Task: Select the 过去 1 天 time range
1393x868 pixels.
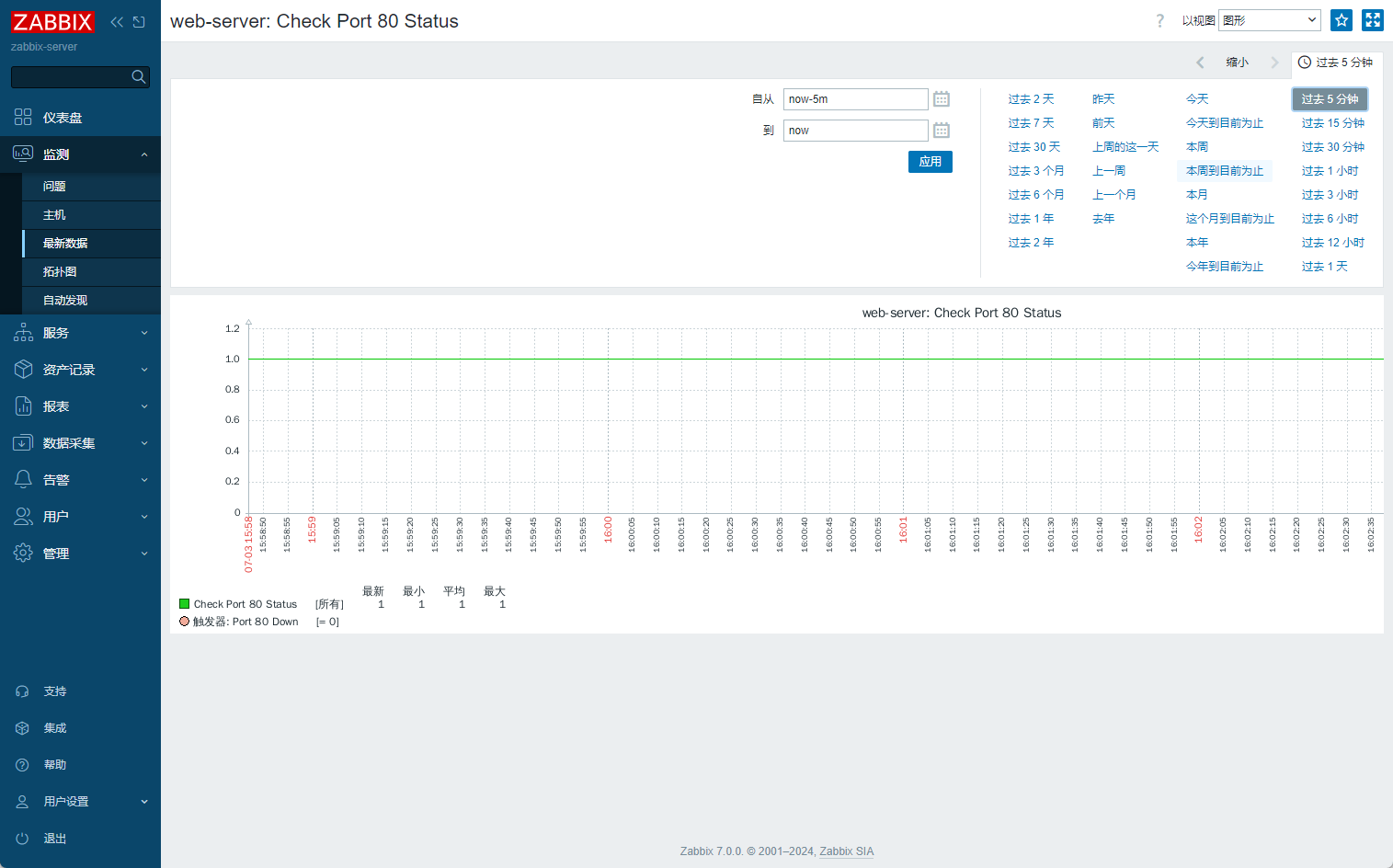Action: (1325, 267)
